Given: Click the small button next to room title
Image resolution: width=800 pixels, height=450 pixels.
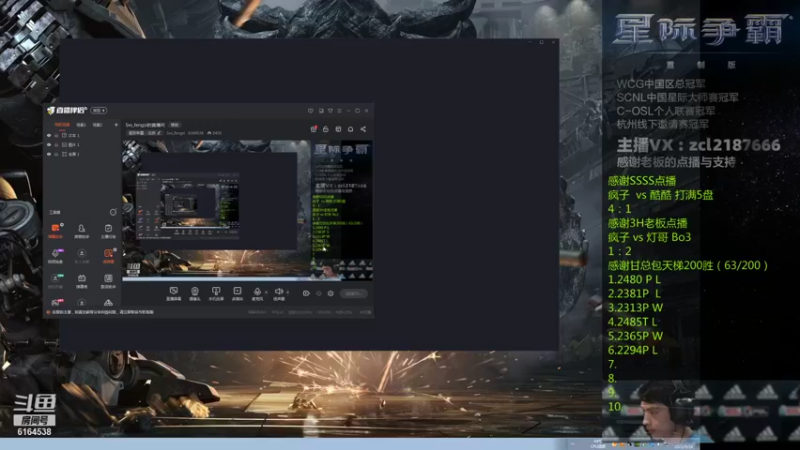Looking at the screenshot, I should click(x=175, y=125).
